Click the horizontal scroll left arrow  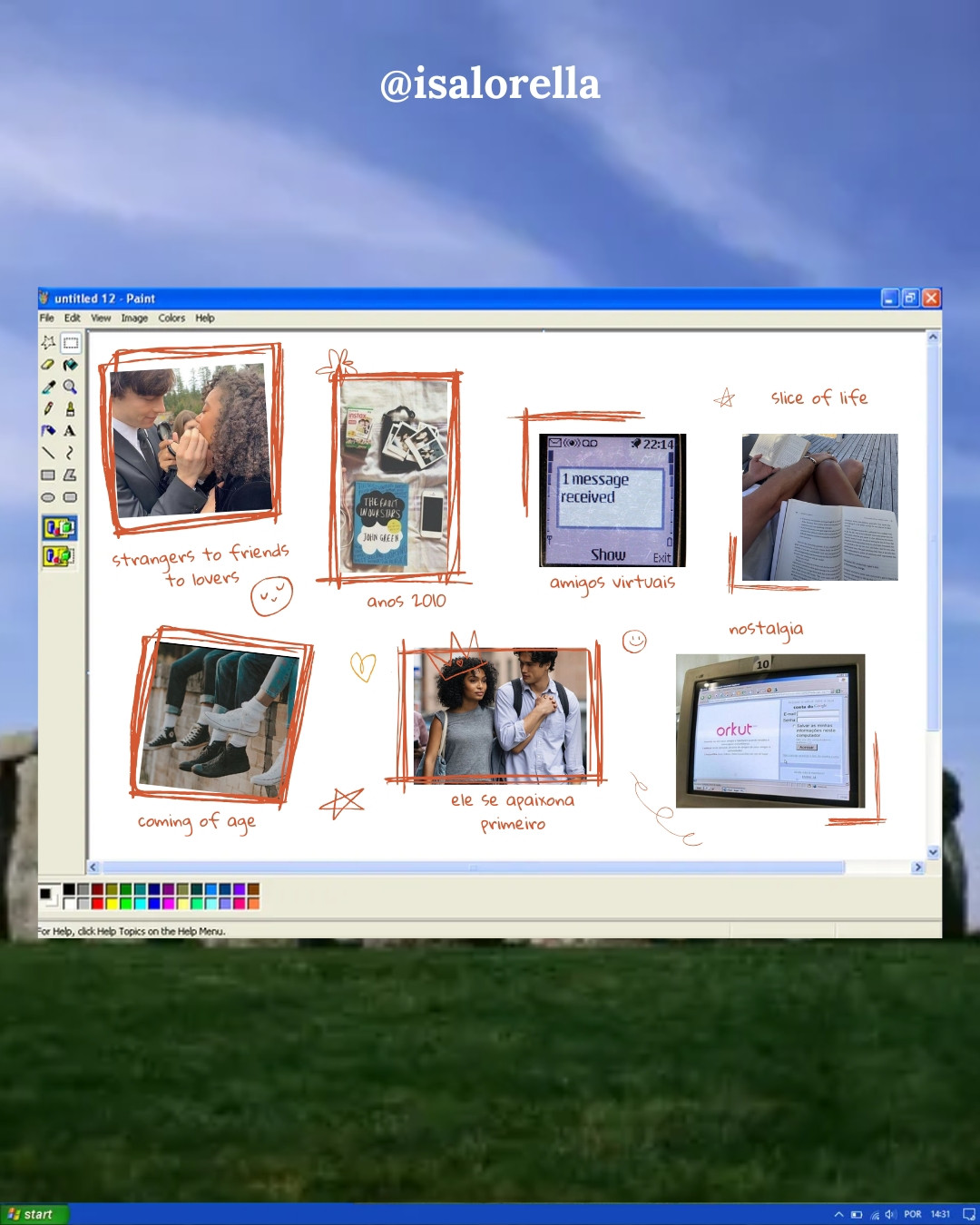[x=93, y=867]
